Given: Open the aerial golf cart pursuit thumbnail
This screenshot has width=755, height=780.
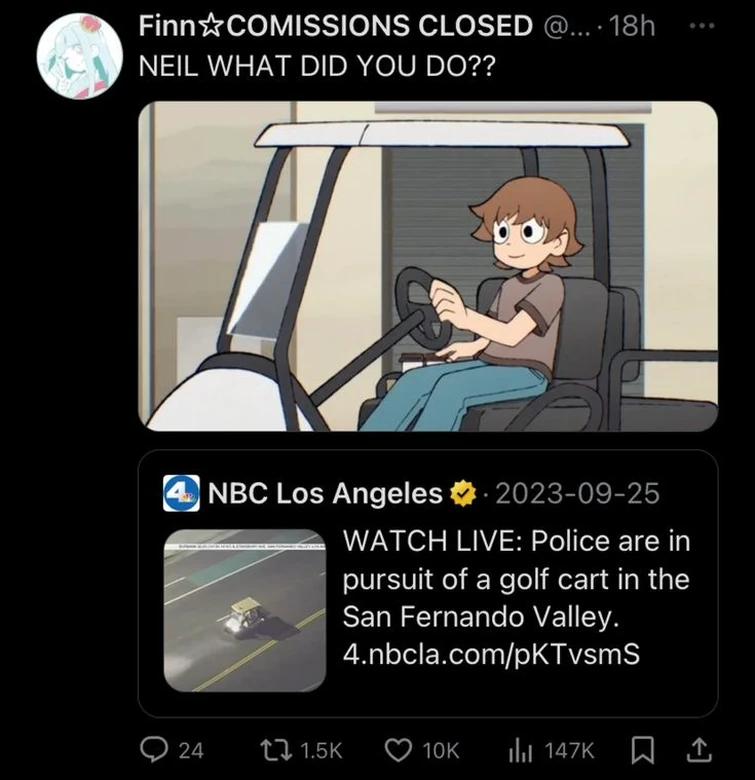Looking at the screenshot, I should 244,610.
